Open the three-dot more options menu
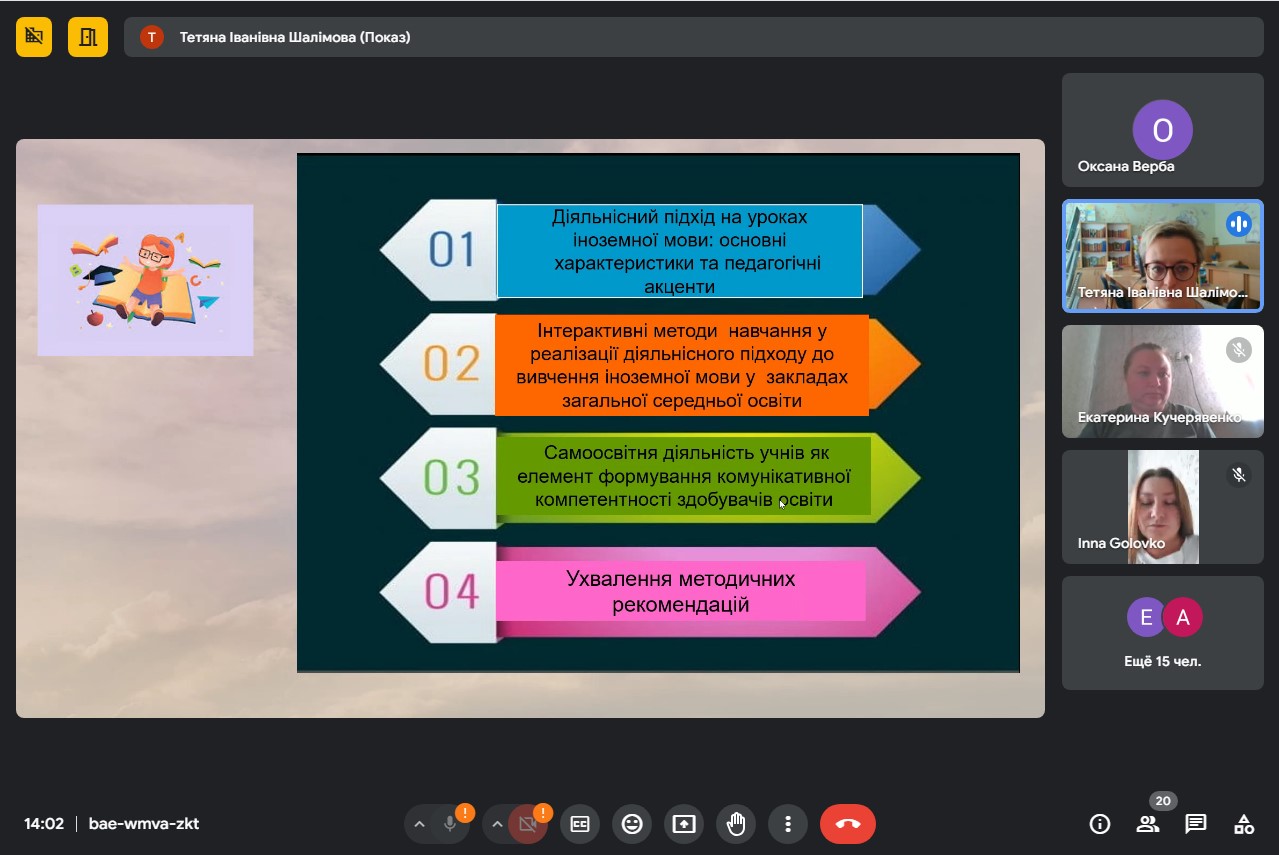The image size is (1279, 855). pyautogui.click(x=788, y=824)
